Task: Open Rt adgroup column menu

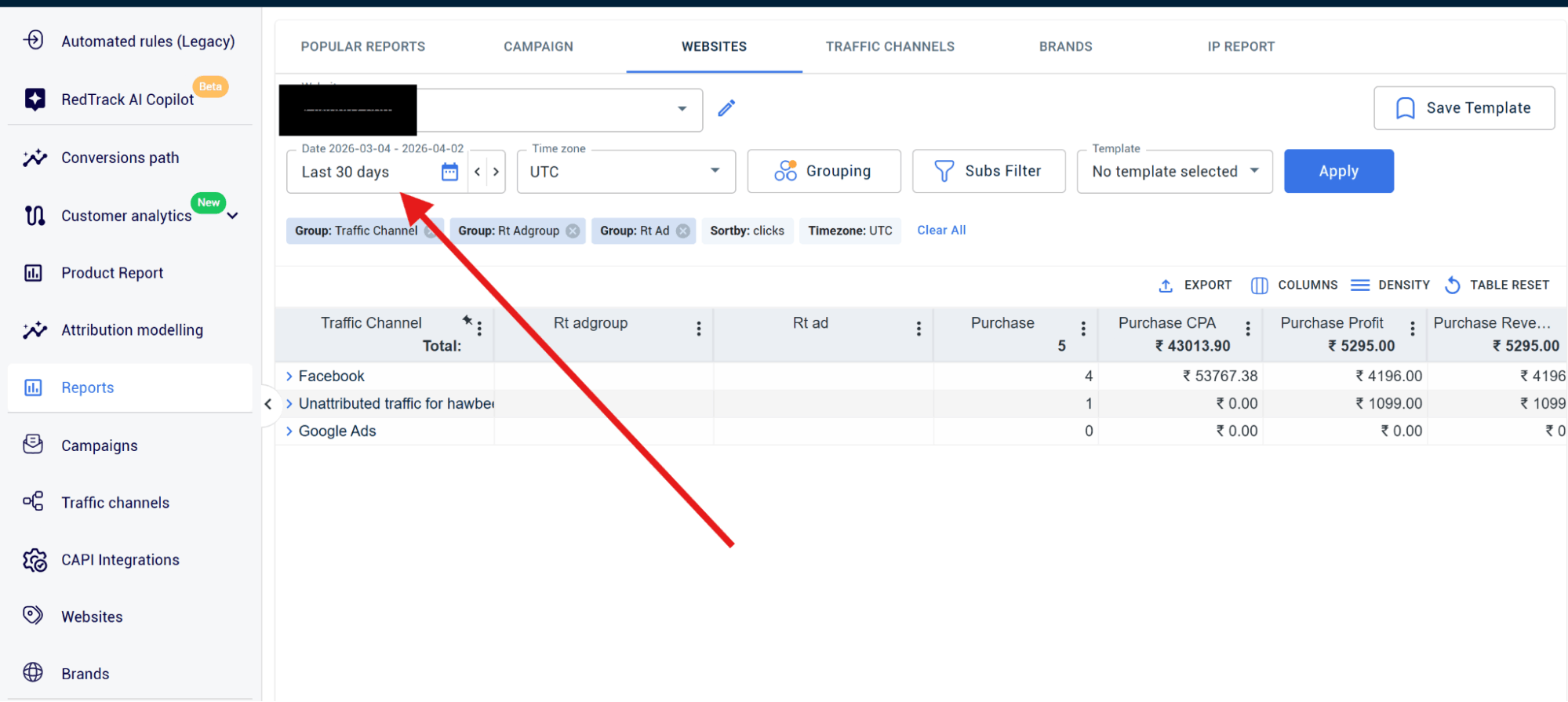Action: pyautogui.click(x=699, y=329)
